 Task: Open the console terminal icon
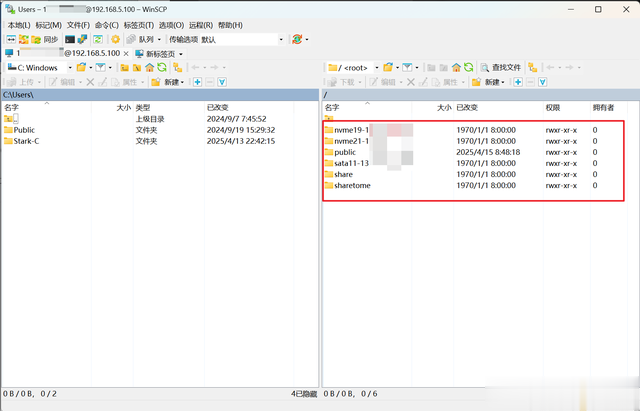(x=70, y=40)
